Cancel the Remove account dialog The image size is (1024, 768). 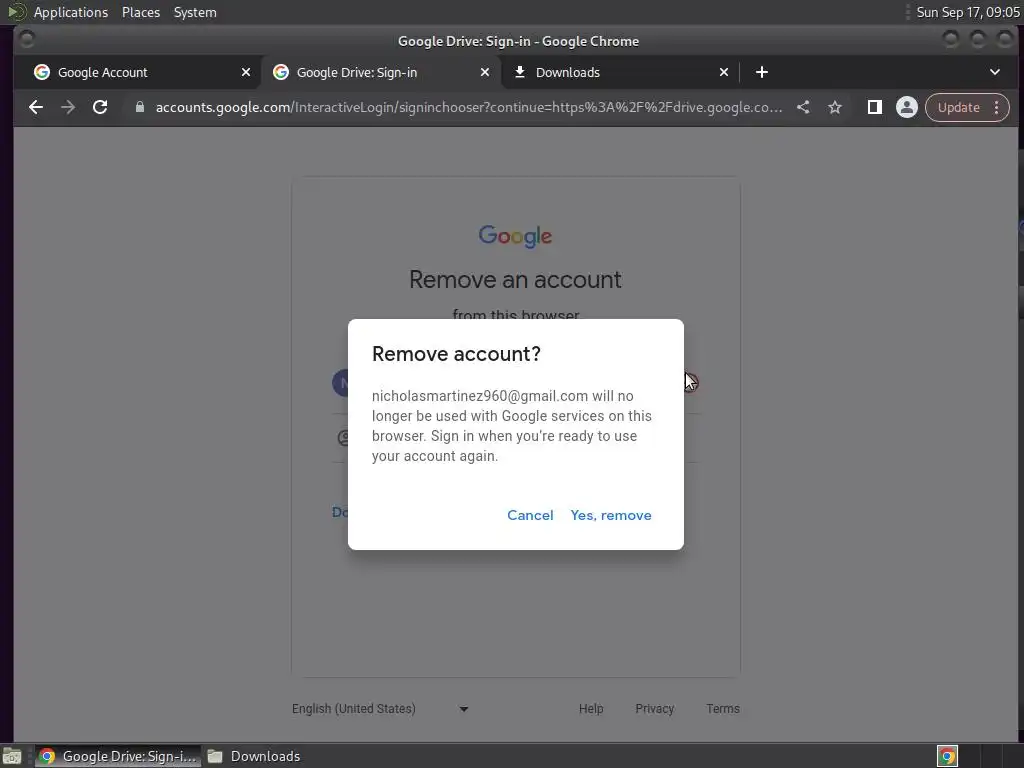(x=530, y=515)
